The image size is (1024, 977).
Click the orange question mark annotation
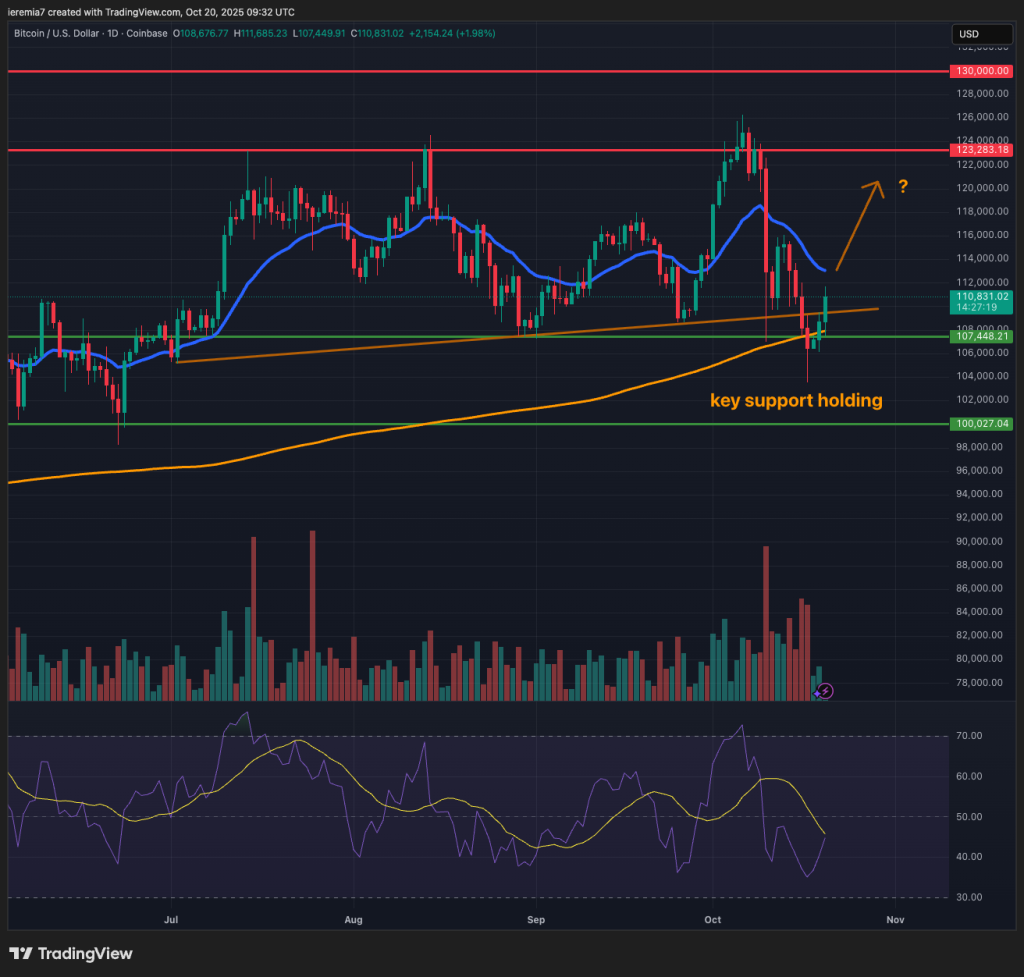click(902, 186)
